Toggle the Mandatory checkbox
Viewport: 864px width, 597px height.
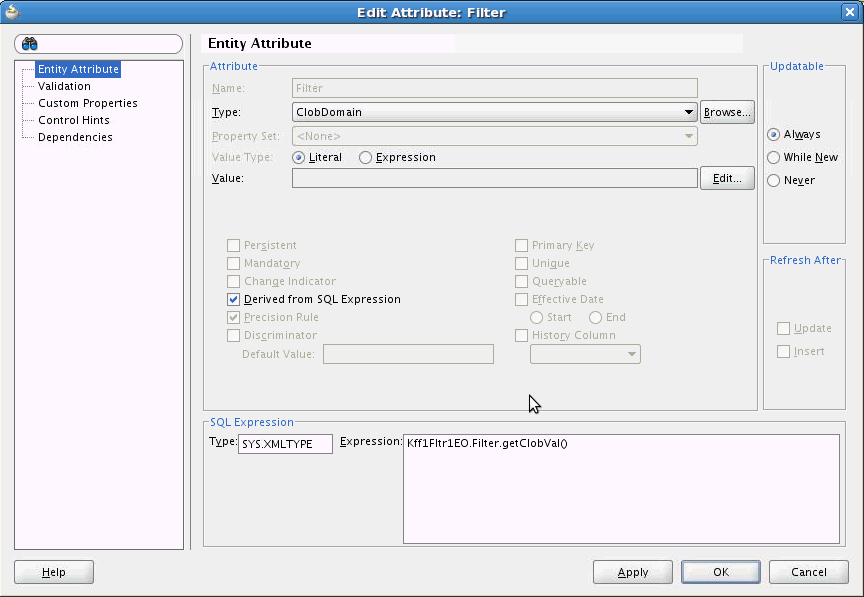tap(234, 263)
